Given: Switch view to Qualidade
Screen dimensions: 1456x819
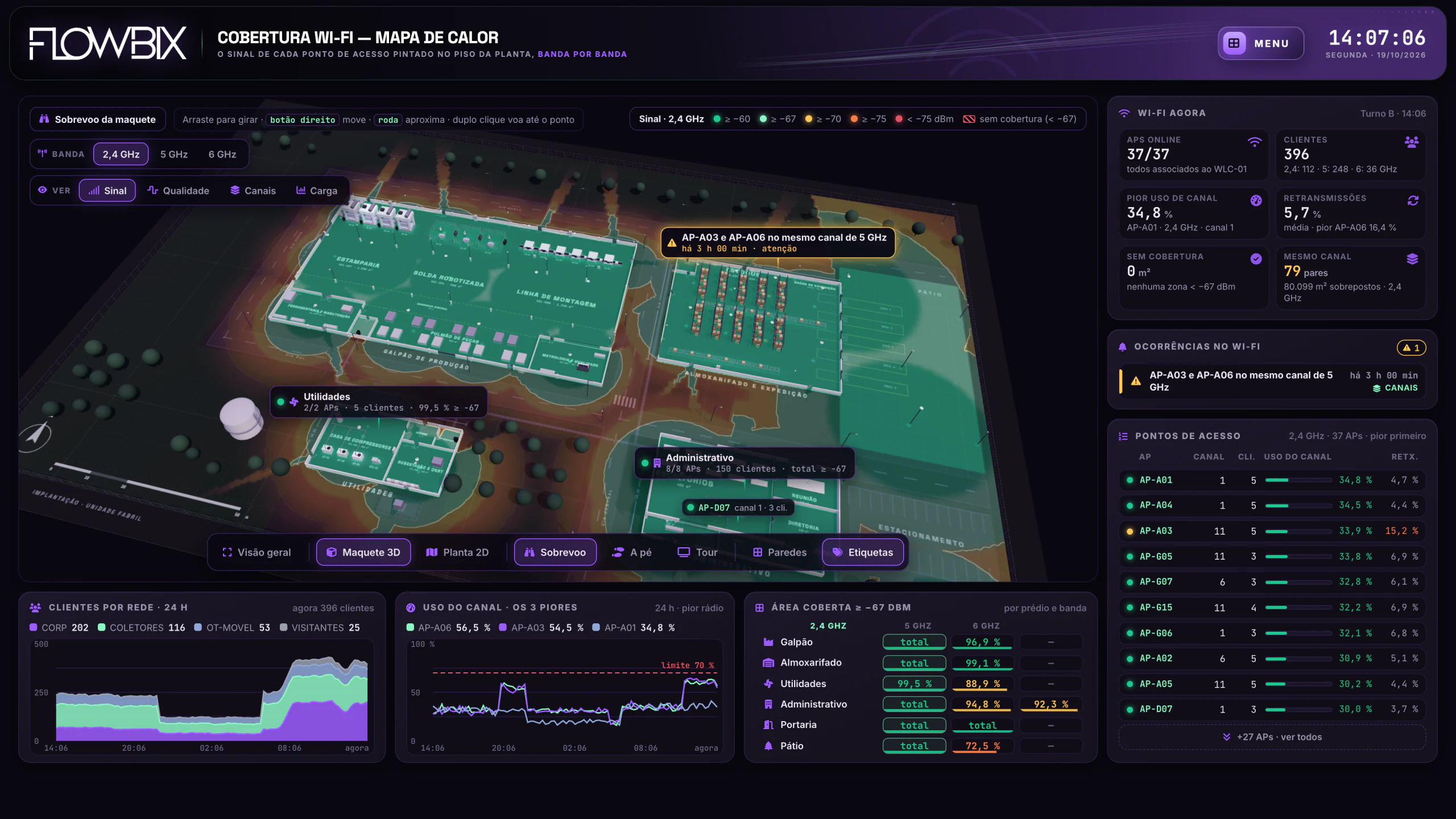Looking at the screenshot, I should 178,191.
